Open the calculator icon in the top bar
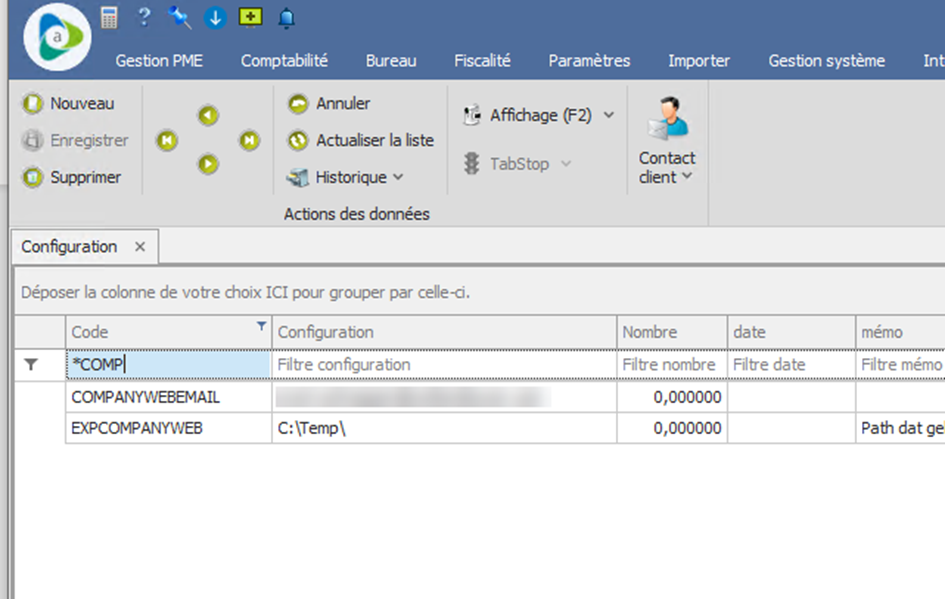This screenshot has height=599, width=945. click(109, 18)
